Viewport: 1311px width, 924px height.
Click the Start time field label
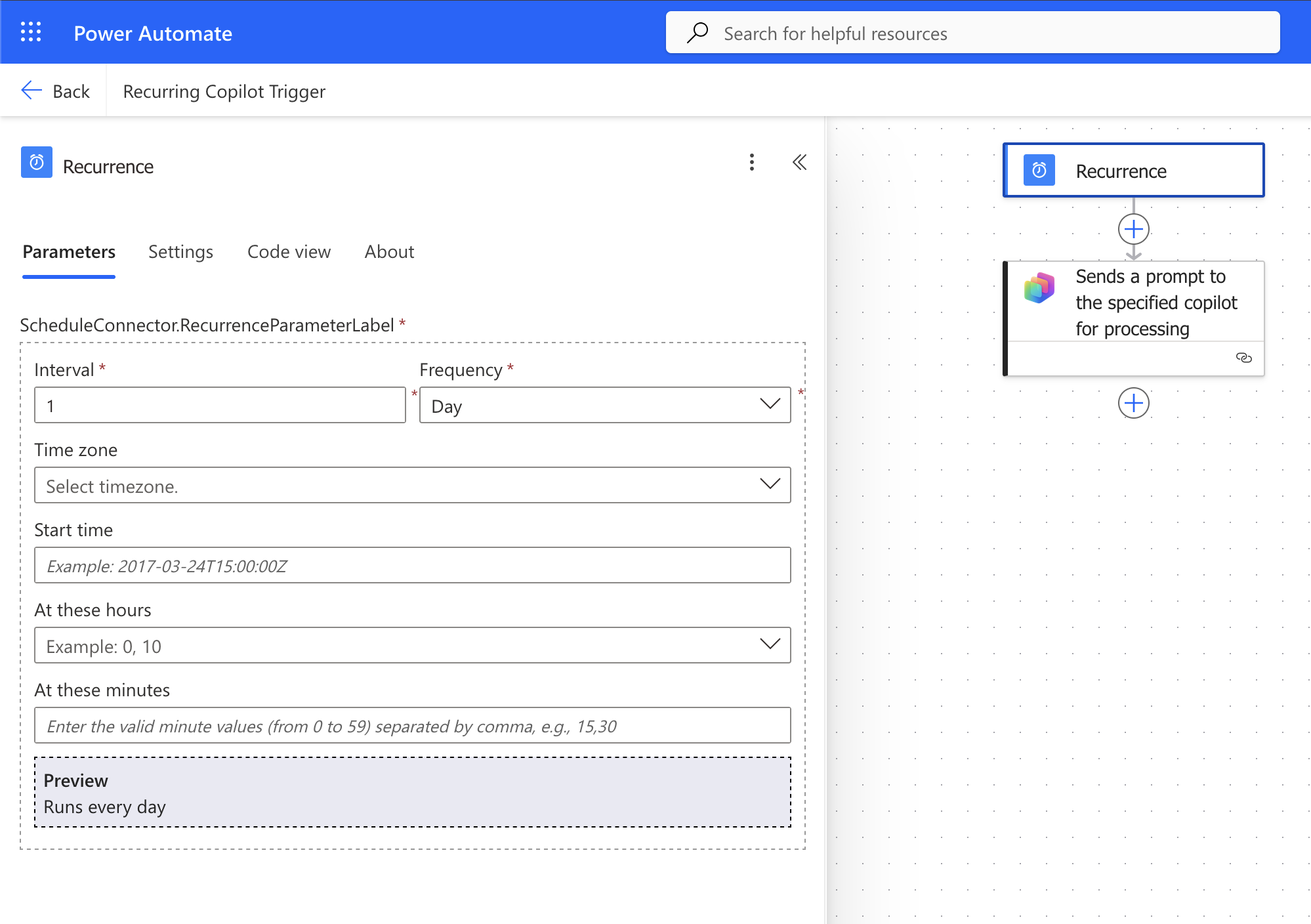[x=73, y=530]
